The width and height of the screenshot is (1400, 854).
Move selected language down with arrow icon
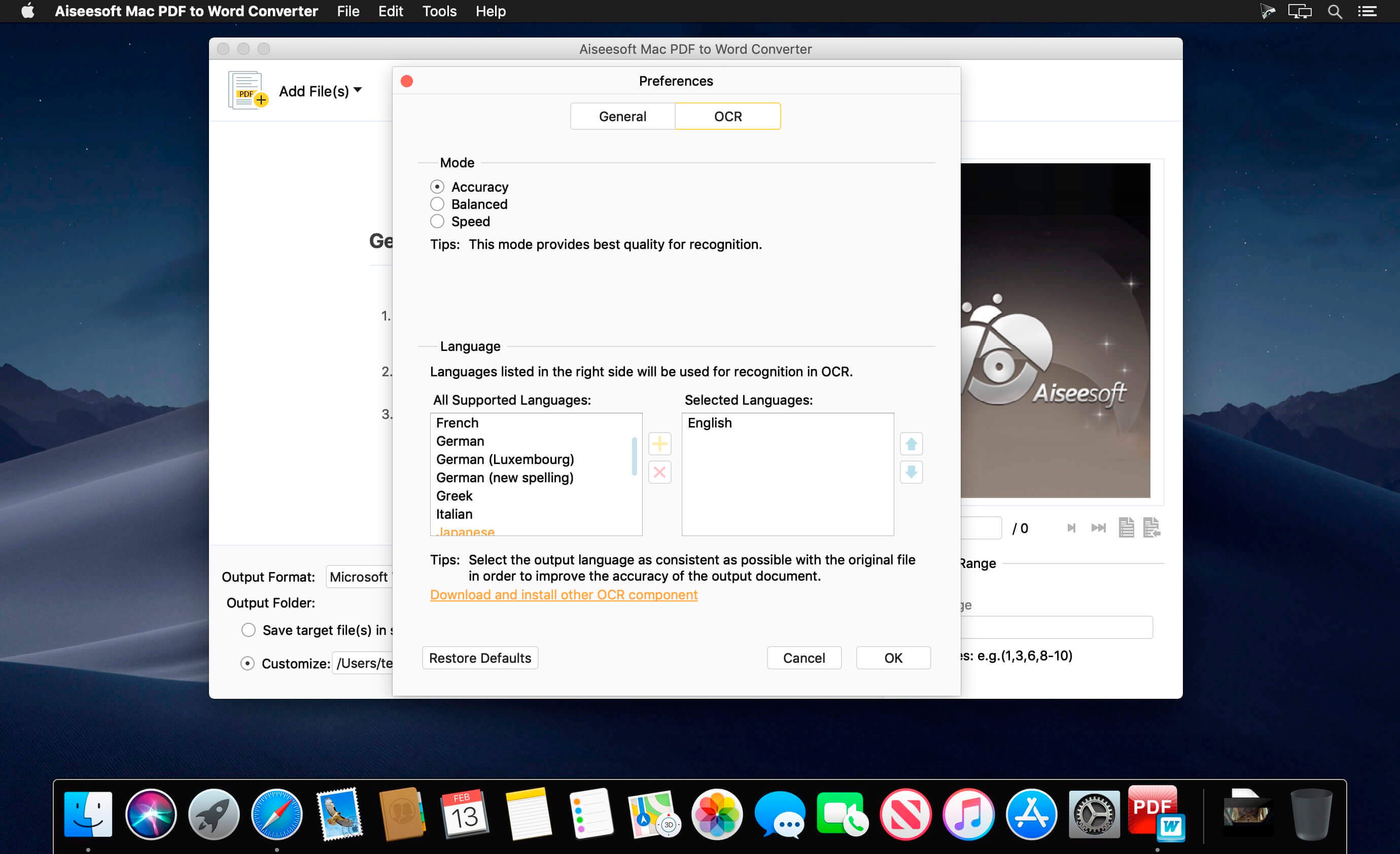(911, 472)
